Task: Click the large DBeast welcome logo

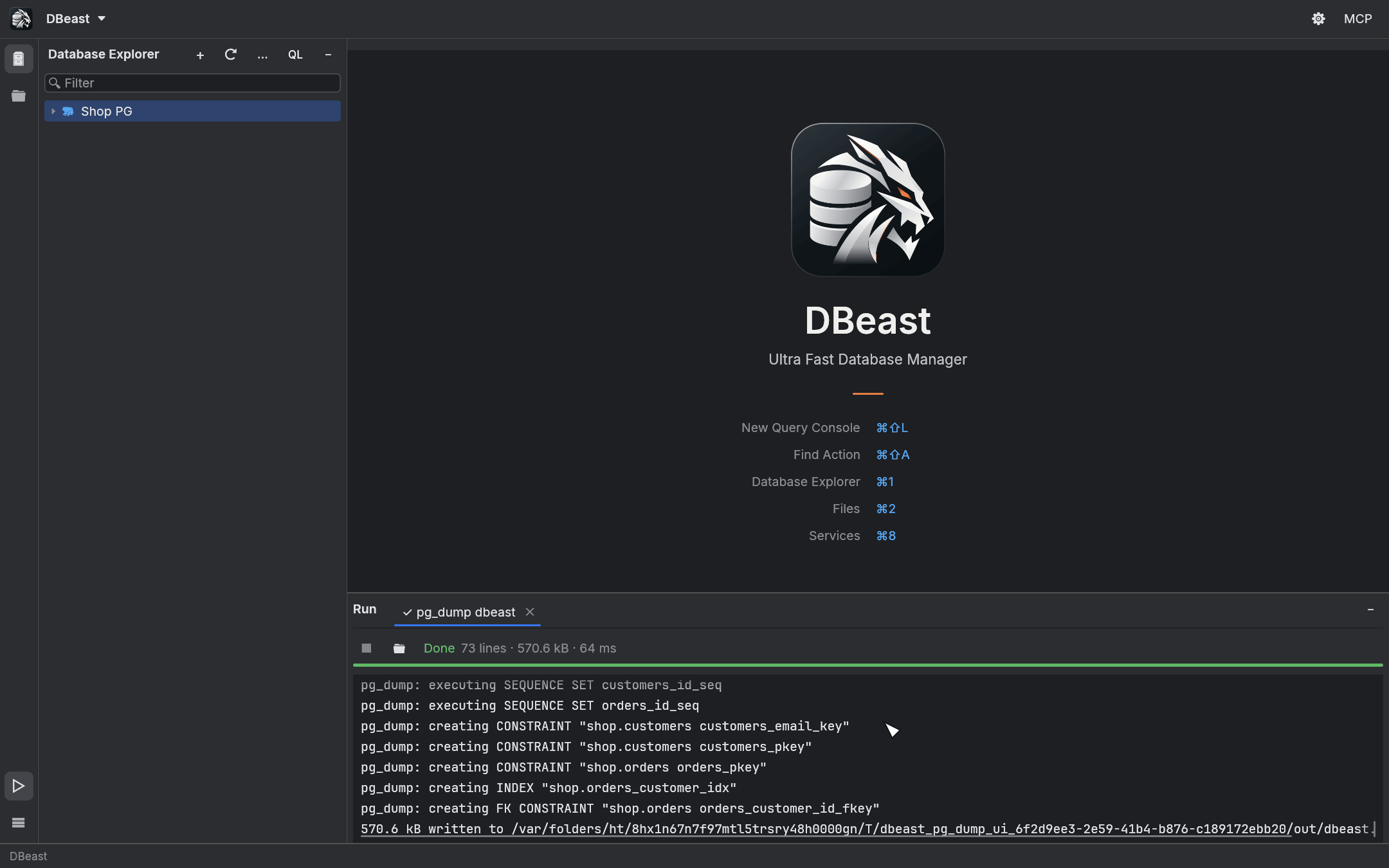Action: click(x=867, y=199)
